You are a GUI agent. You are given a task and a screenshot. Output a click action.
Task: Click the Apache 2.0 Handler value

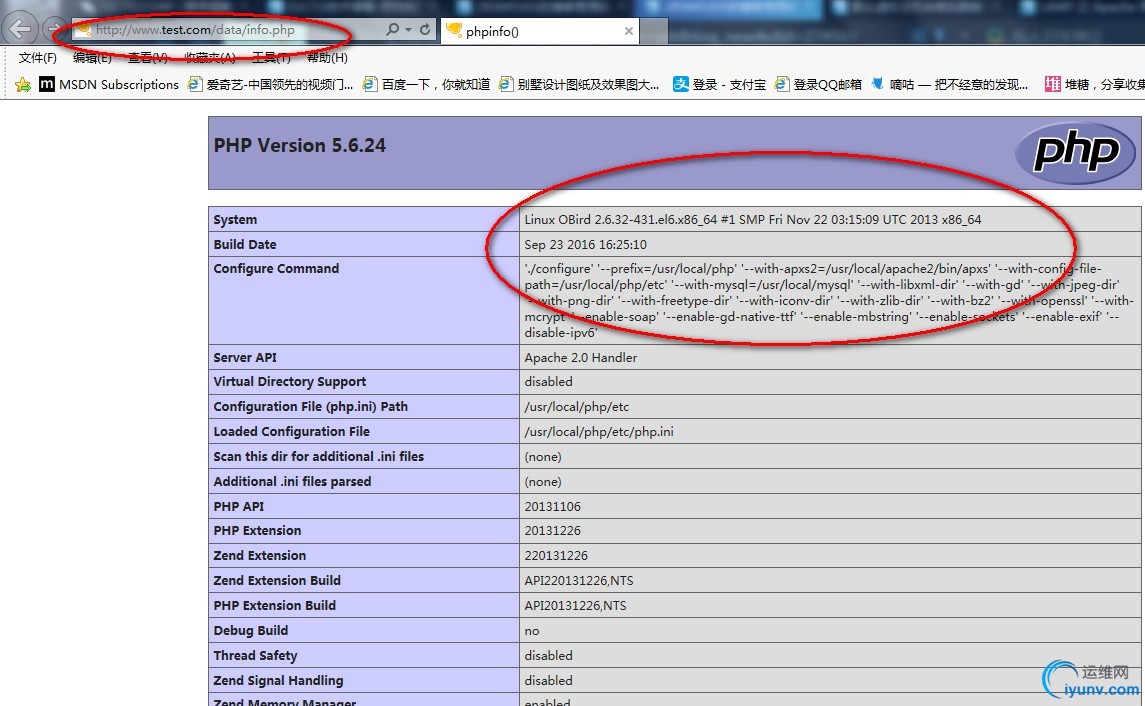point(581,358)
